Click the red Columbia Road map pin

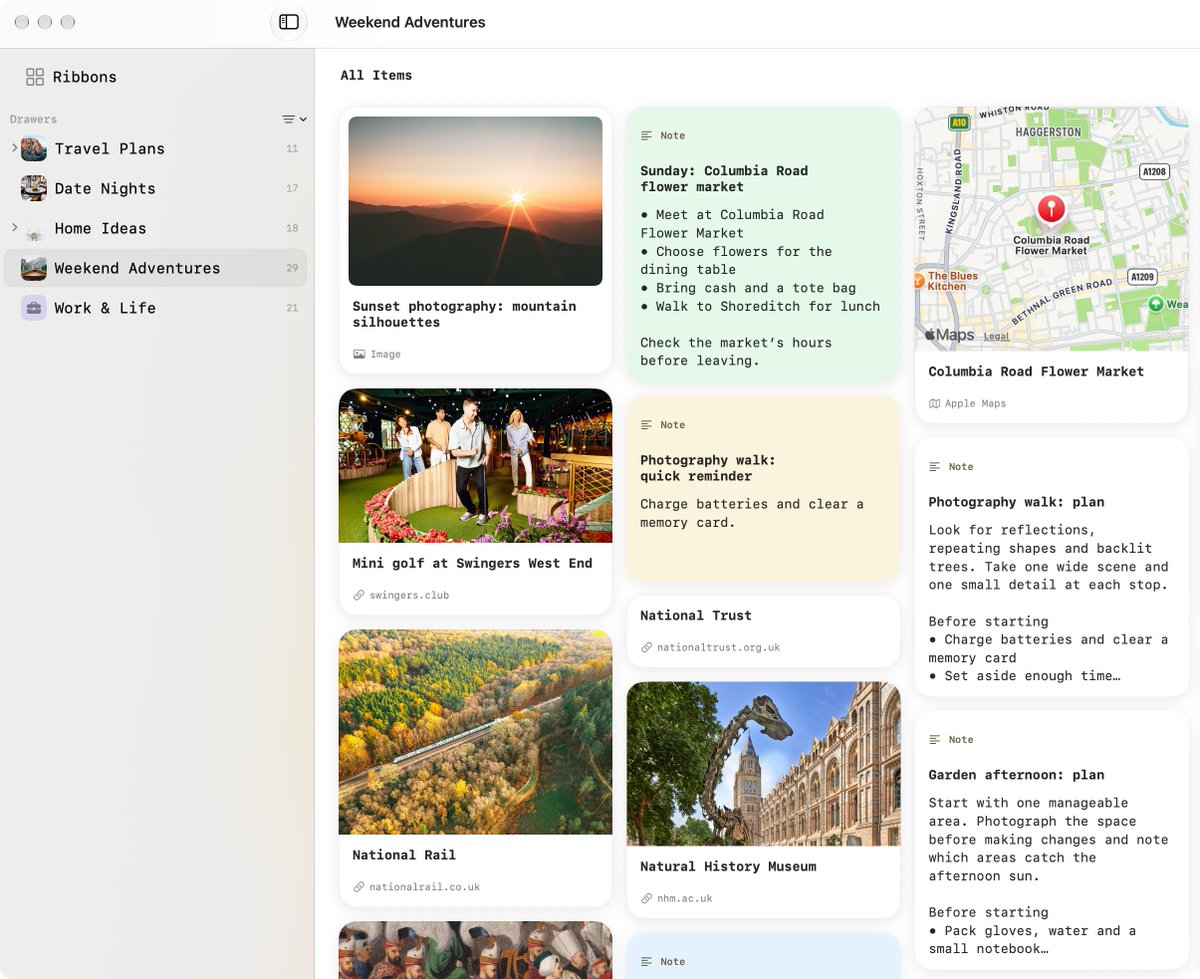point(1051,209)
